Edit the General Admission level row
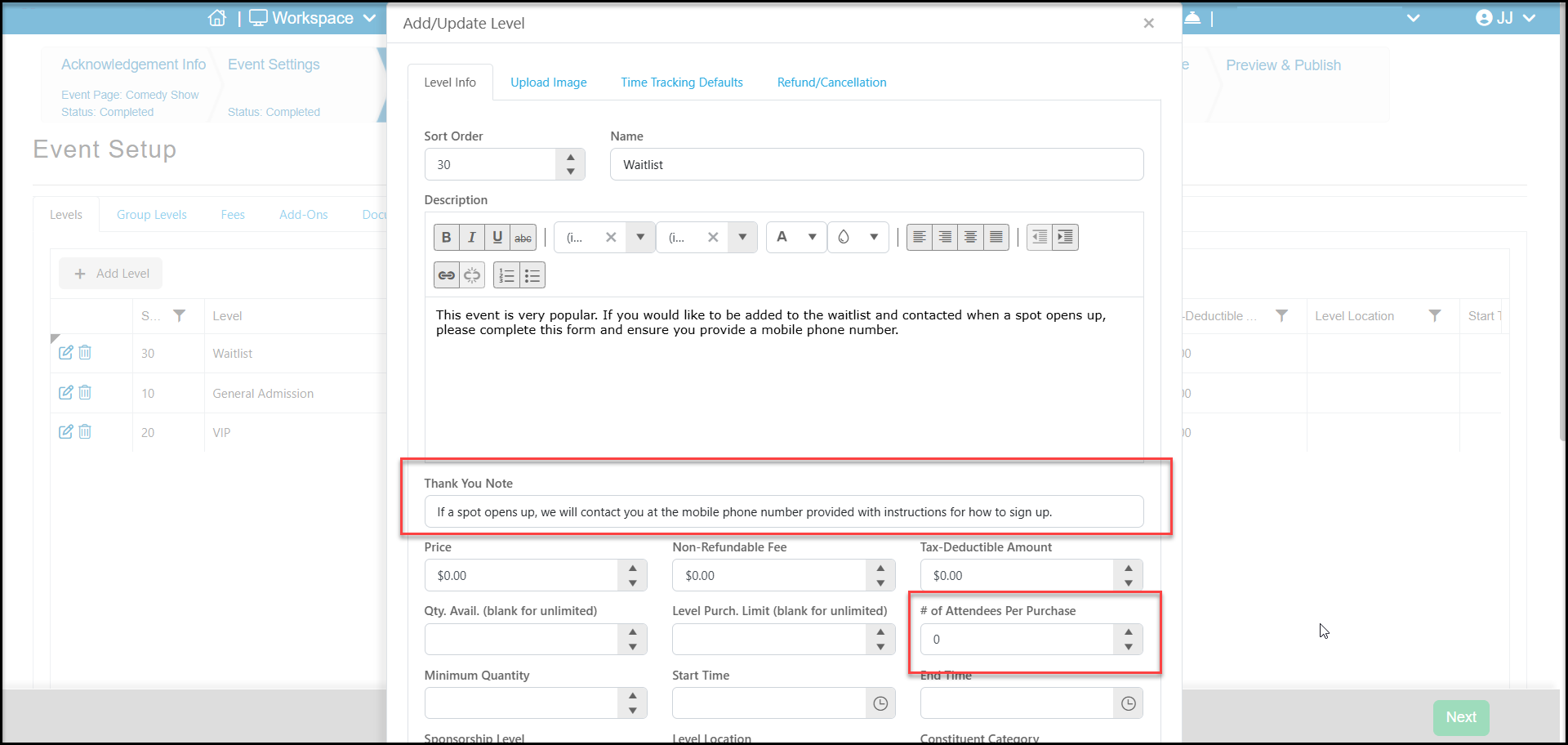1568x745 pixels. [66, 393]
